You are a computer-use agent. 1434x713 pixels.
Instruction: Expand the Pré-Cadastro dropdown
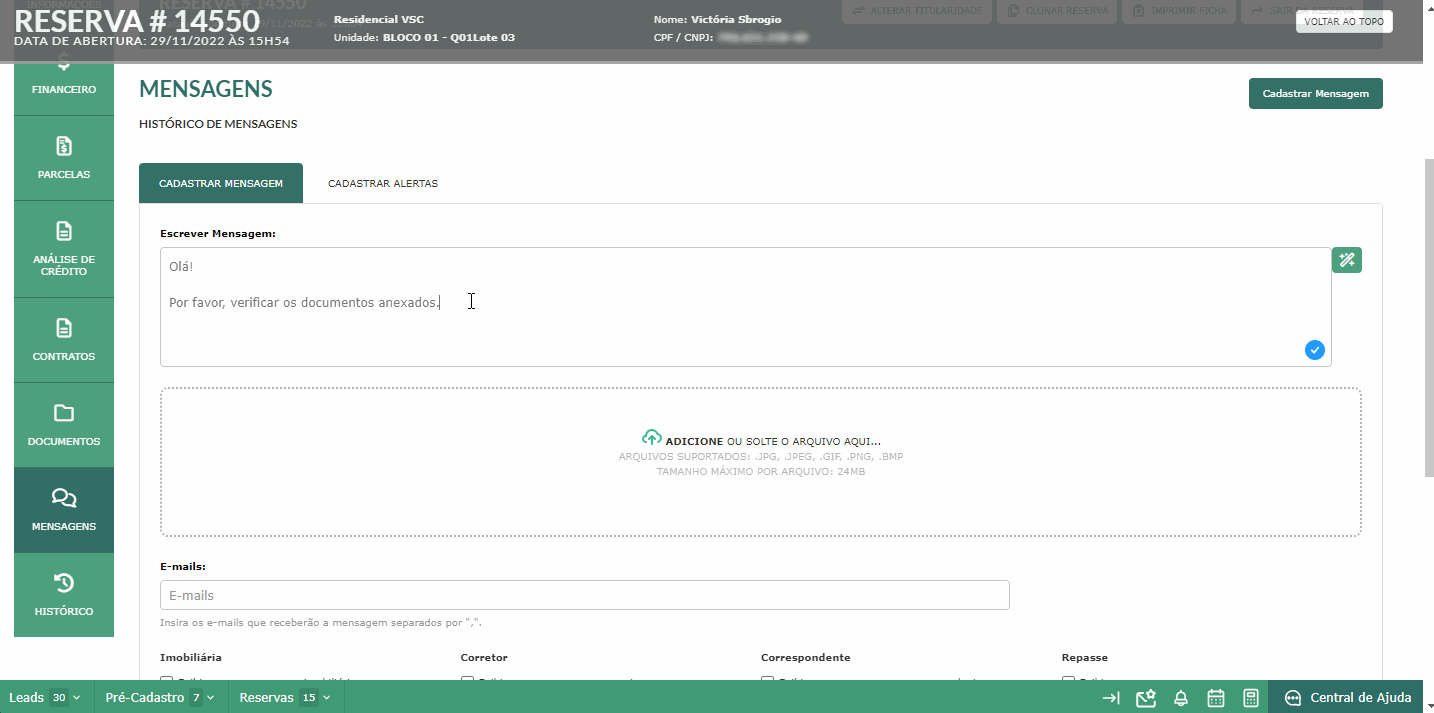pyautogui.click(x=161, y=698)
